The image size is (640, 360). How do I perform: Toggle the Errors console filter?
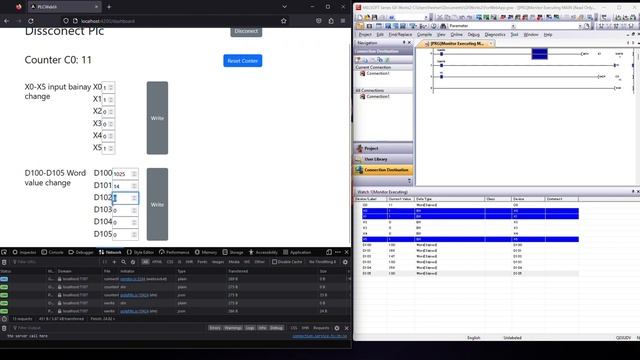coord(215,328)
